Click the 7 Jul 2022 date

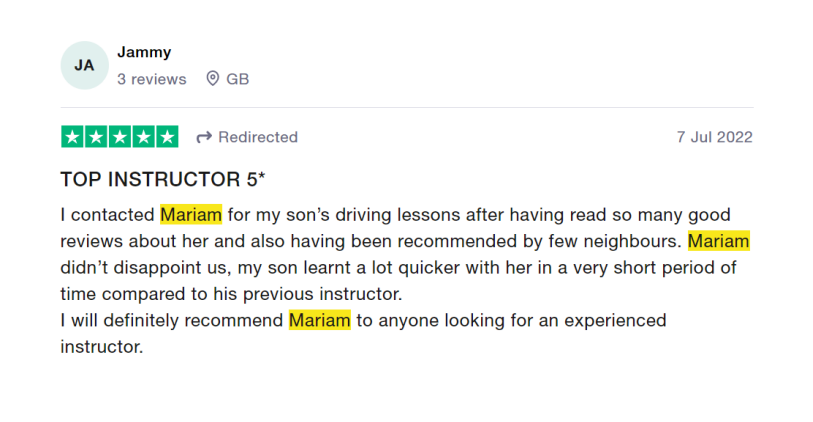pos(714,137)
